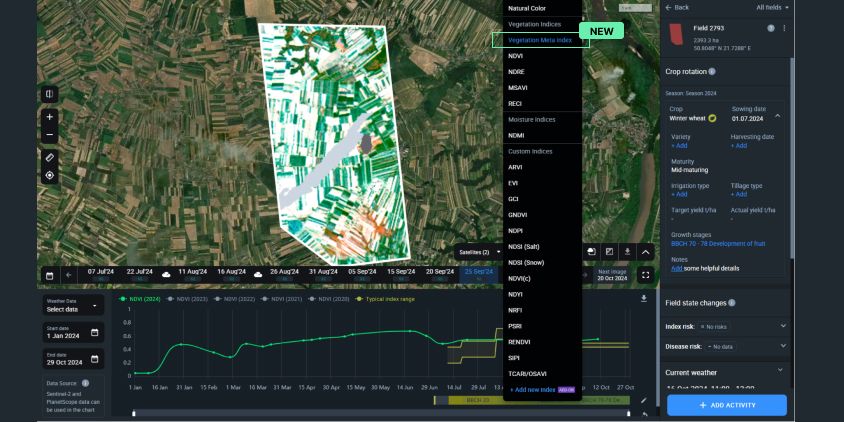Reset chart zoom with undo arrow
The width and height of the screenshot is (844, 422).
click(645, 414)
